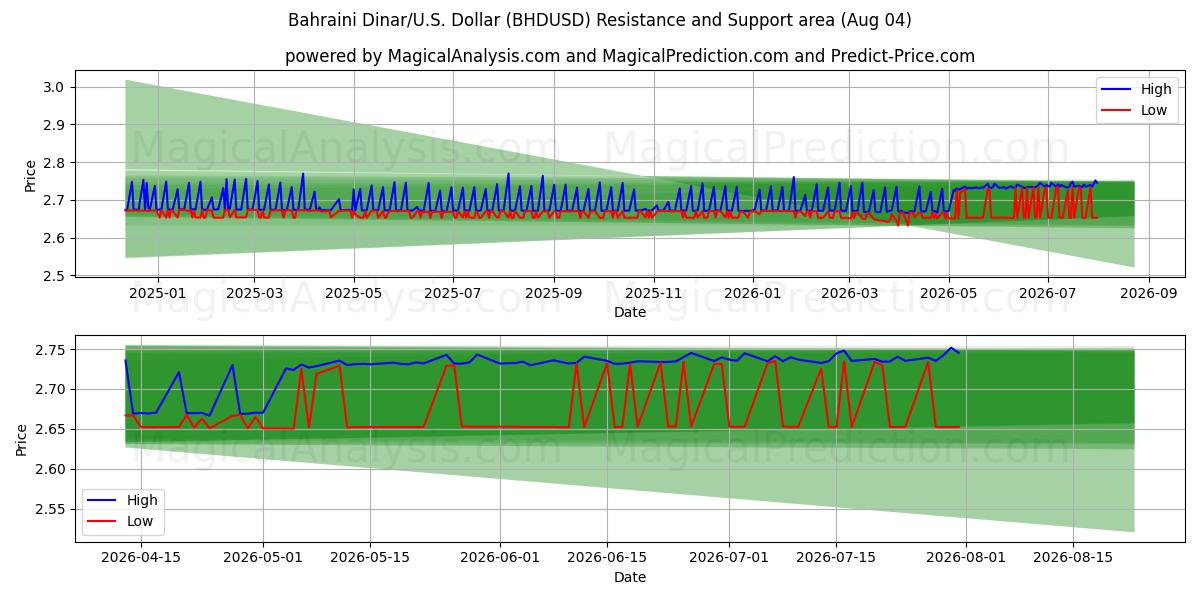The image size is (1200, 600).
Task: Click the '2026-06-15' date tick label
Action: (607, 559)
